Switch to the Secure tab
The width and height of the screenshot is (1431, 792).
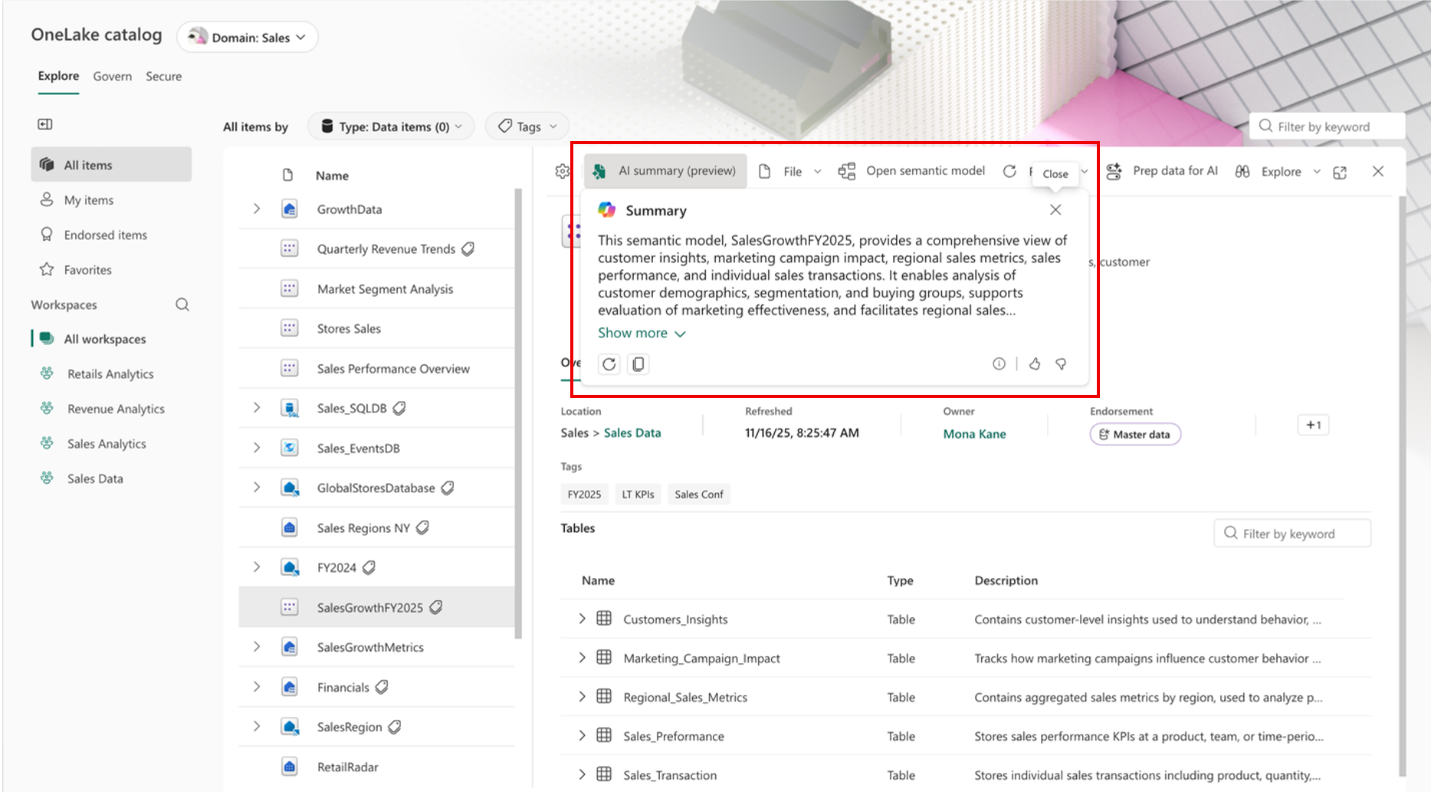click(x=163, y=76)
